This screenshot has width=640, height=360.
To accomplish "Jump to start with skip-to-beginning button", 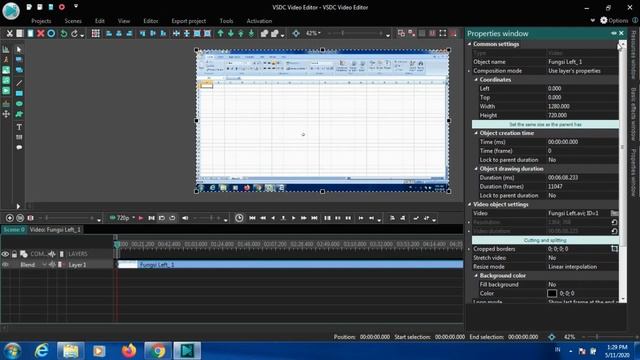I will (252, 218).
